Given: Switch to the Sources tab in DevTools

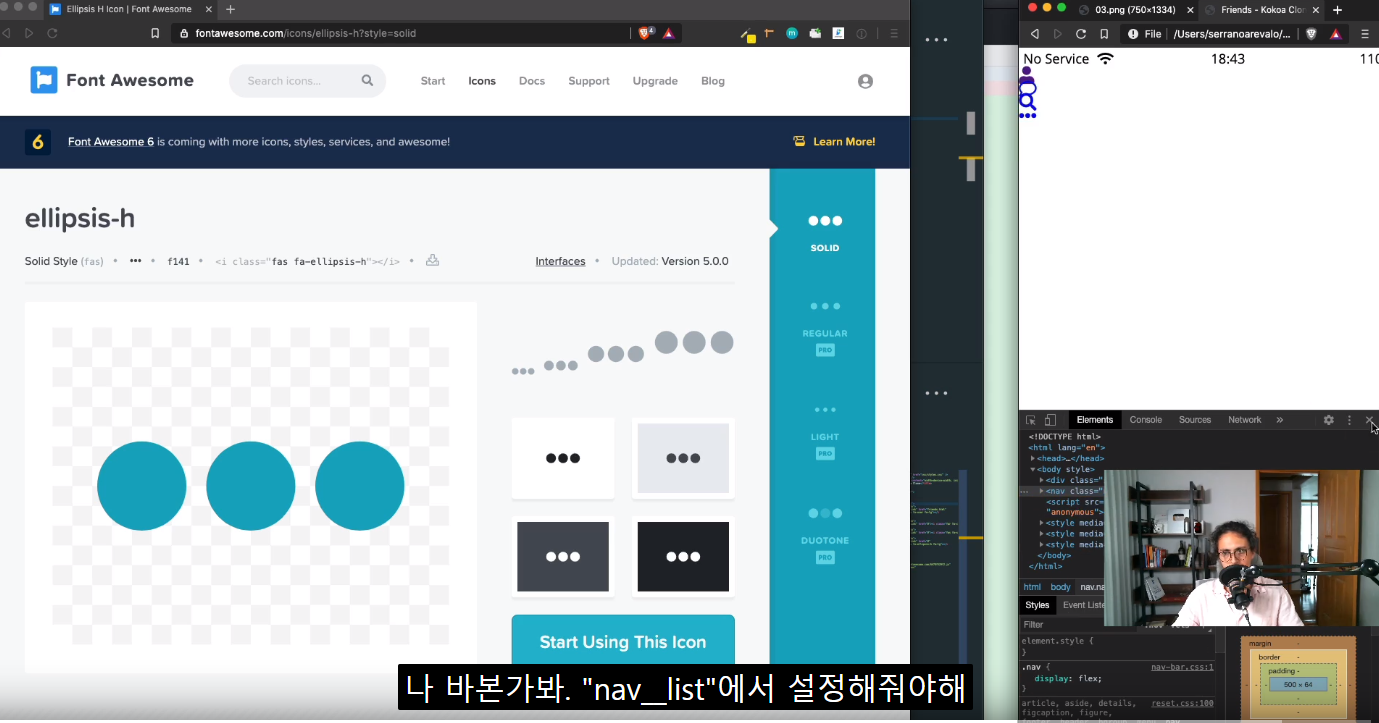Looking at the screenshot, I should [1195, 420].
